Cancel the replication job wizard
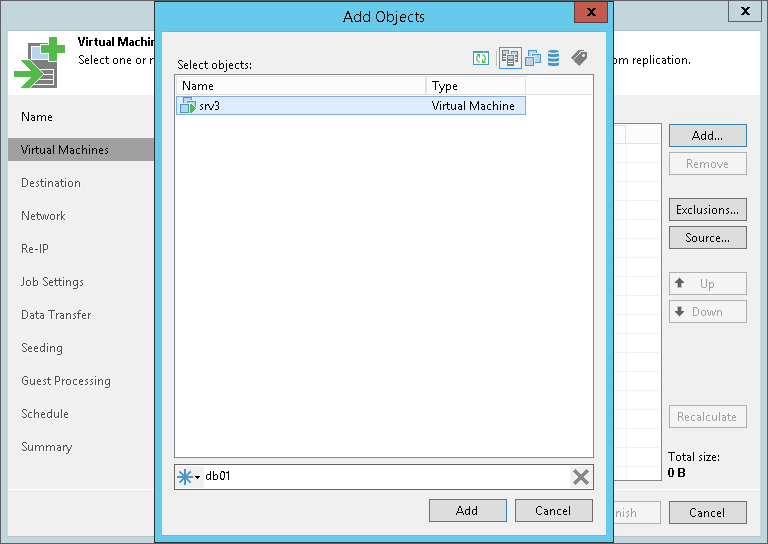This screenshot has width=768, height=544. tap(708, 513)
